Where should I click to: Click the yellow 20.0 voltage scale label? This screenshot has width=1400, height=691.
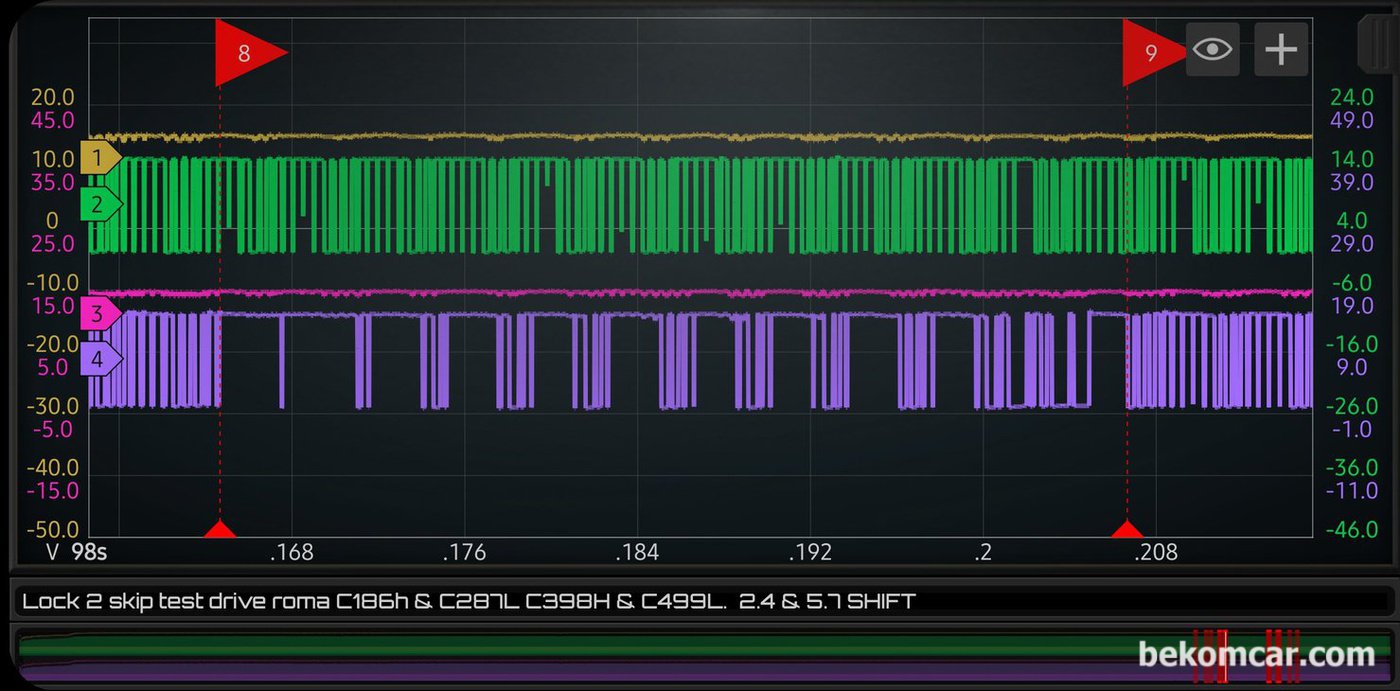[53, 98]
